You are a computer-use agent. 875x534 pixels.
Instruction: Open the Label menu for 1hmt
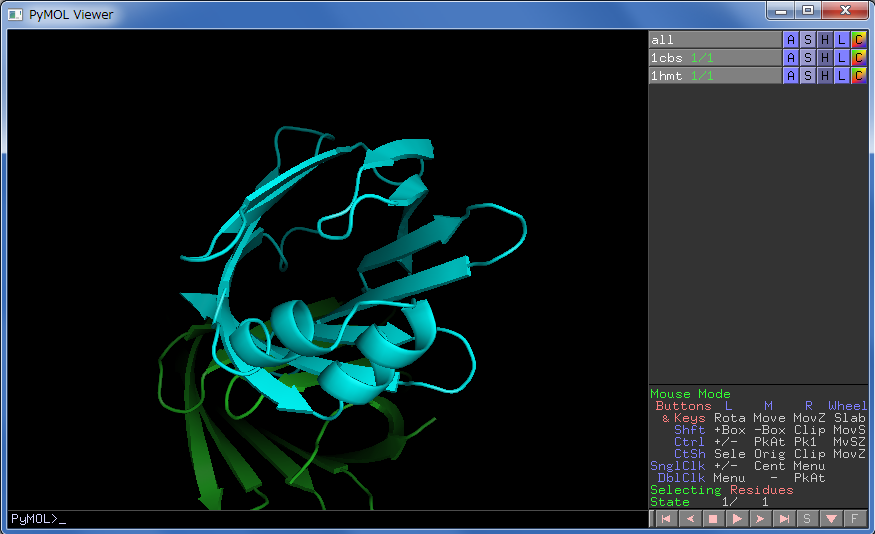(x=841, y=76)
